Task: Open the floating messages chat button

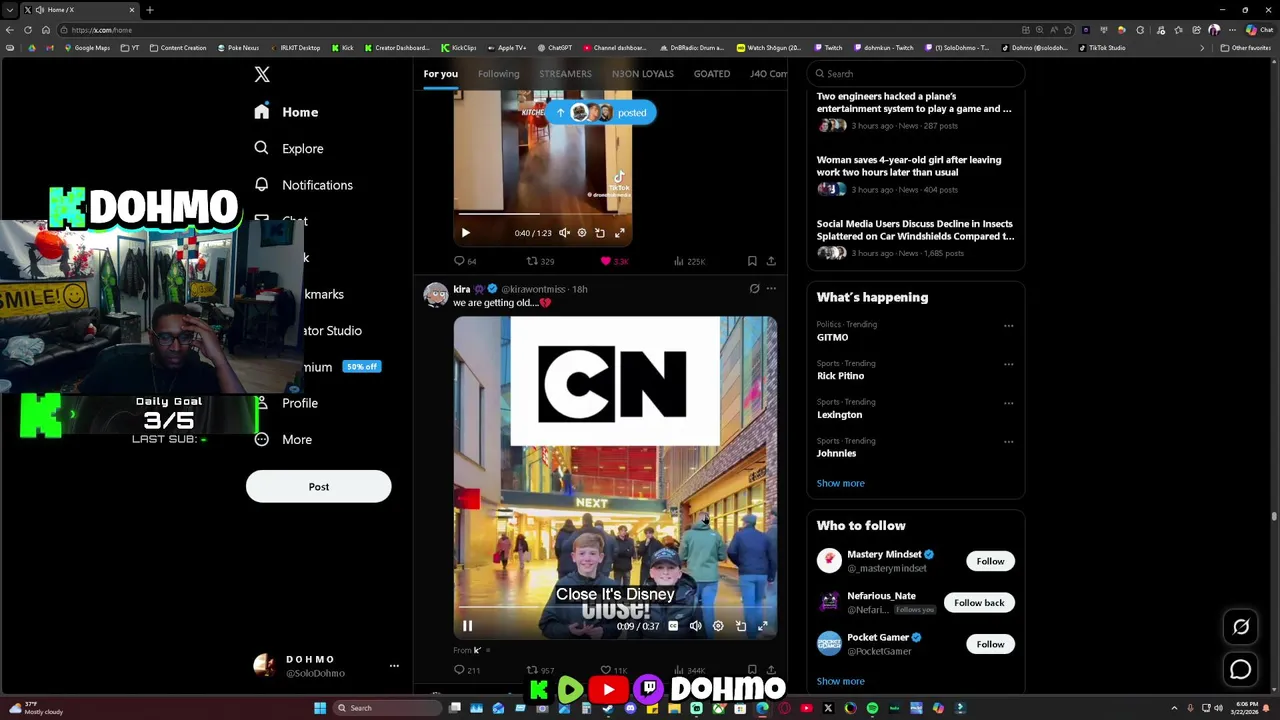Action: coord(1240,670)
